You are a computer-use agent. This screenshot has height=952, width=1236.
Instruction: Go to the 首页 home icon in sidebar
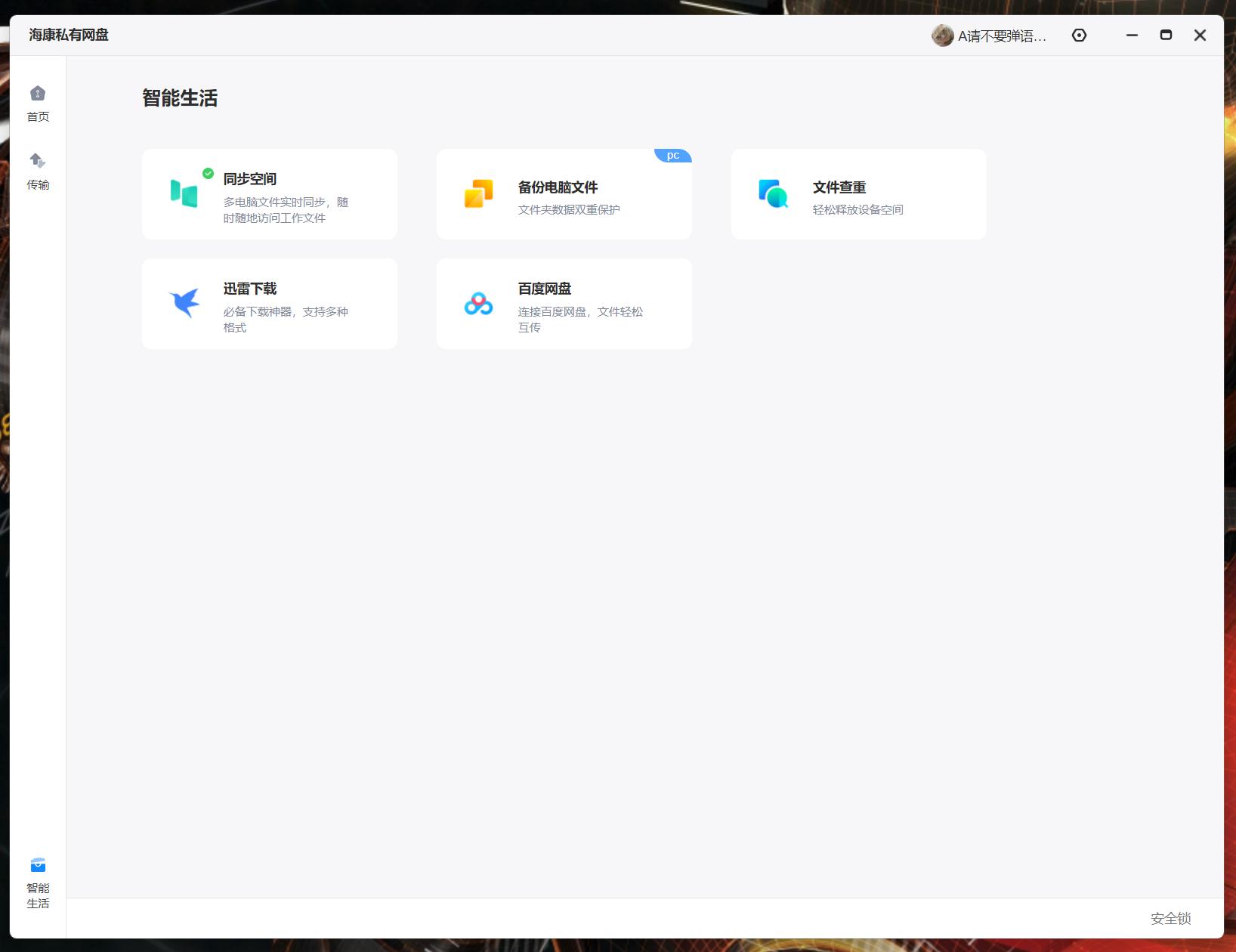(x=38, y=94)
